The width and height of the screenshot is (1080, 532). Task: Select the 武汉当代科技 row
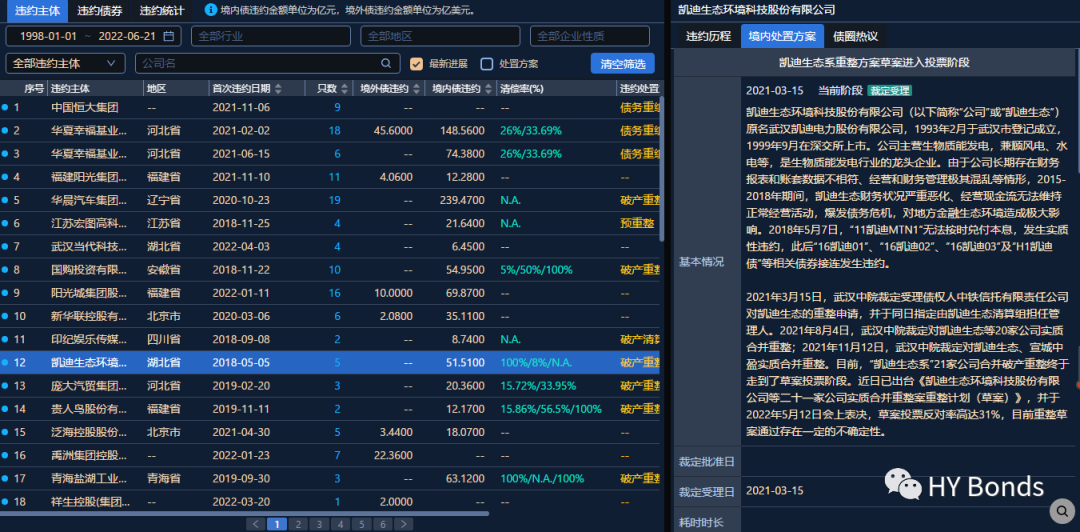point(331,247)
